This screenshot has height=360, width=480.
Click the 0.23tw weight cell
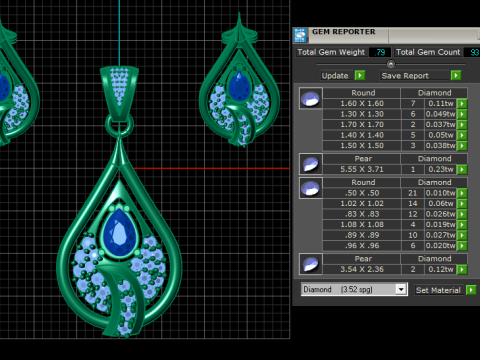point(440,169)
